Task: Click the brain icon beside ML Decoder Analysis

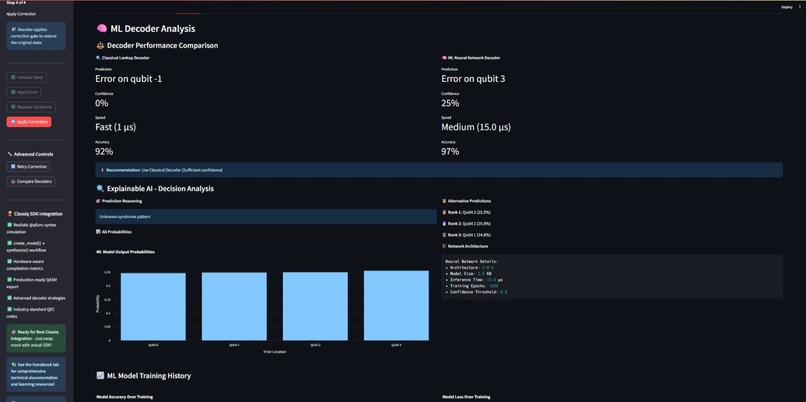Action: click(x=101, y=29)
